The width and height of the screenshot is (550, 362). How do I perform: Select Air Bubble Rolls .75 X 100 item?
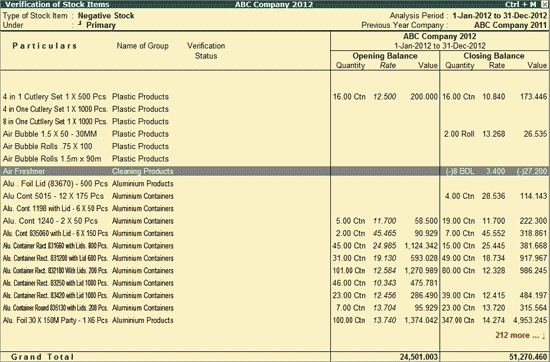tap(47, 146)
